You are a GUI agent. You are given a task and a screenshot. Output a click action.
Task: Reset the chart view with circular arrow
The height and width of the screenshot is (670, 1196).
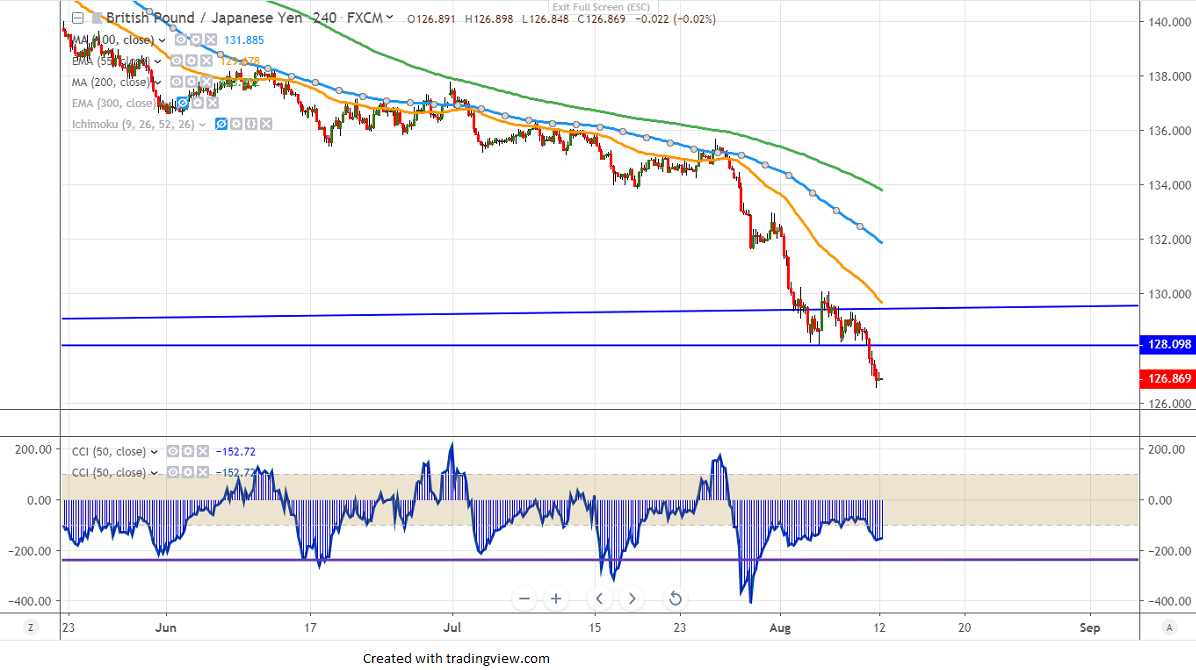coord(675,599)
